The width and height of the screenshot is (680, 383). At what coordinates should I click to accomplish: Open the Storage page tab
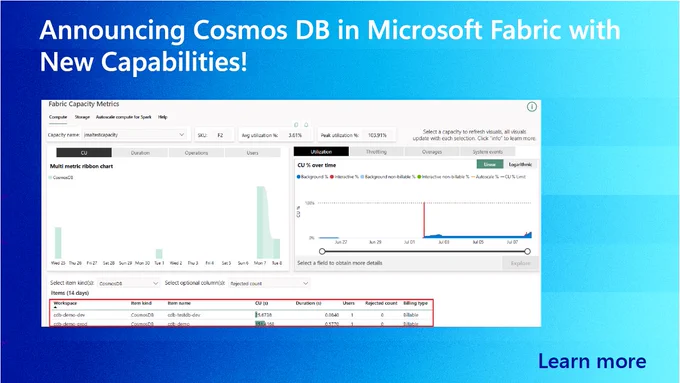click(x=82, y=117)
